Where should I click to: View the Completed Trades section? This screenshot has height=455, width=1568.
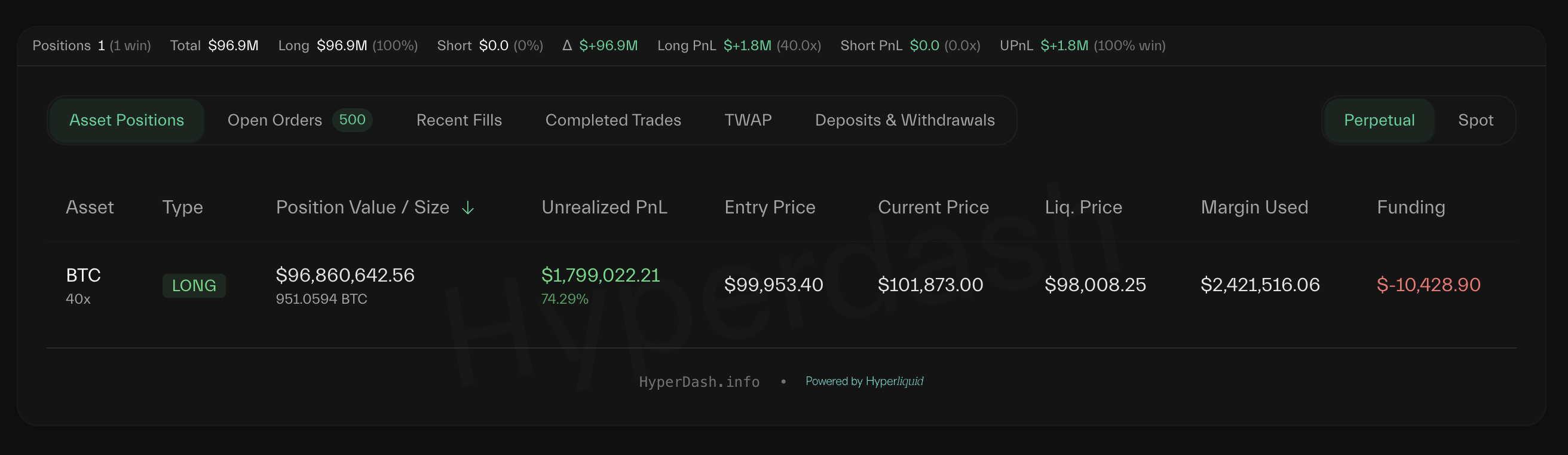[x=613, y=120]
